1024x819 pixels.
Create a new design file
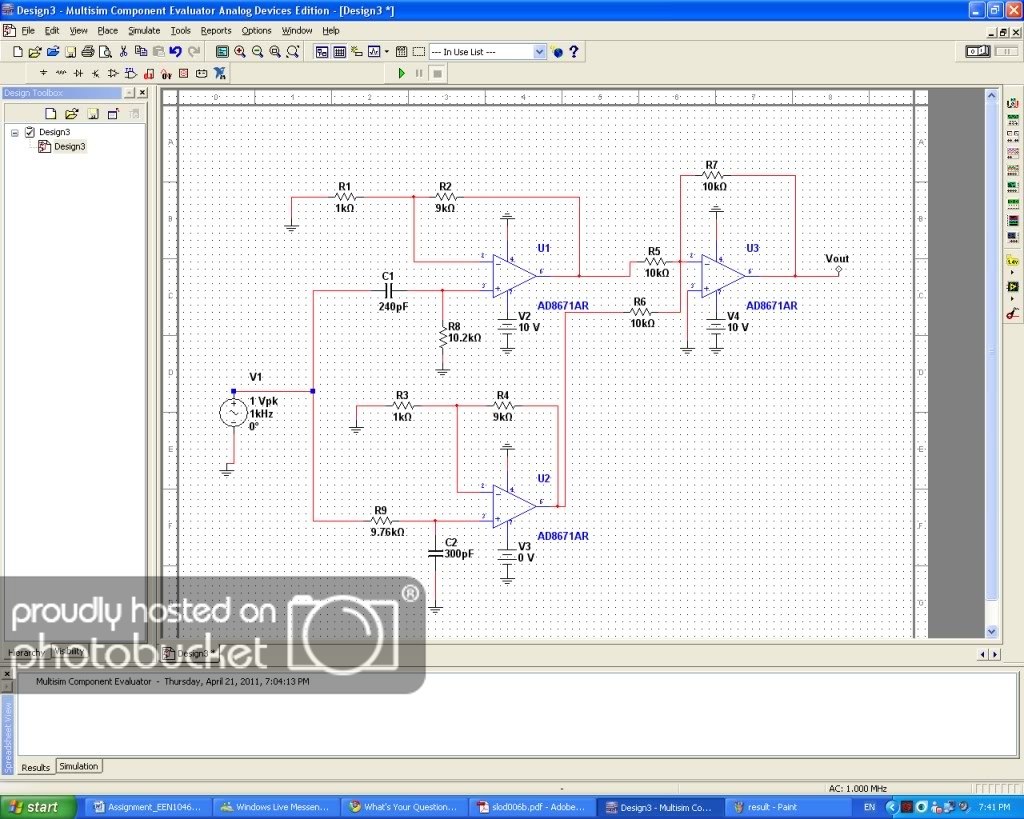click(18, 52)
